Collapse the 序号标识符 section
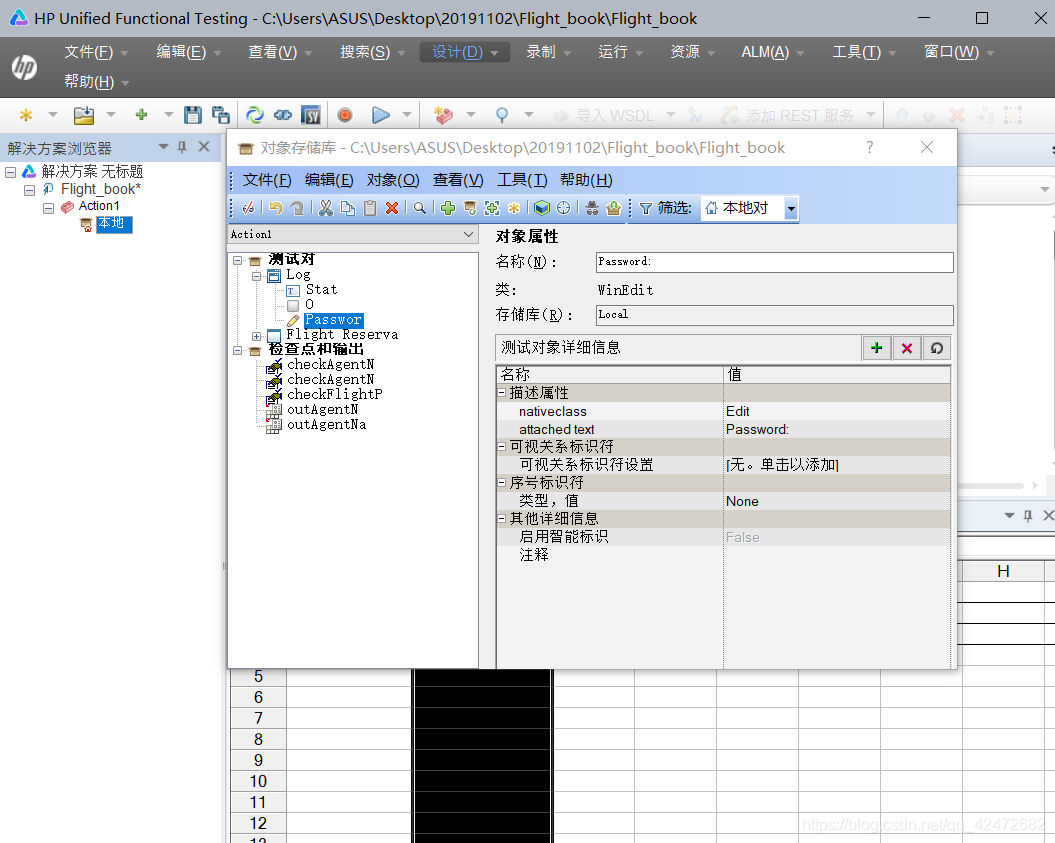Screen dimensions: 1055x843 coord(502,482)
